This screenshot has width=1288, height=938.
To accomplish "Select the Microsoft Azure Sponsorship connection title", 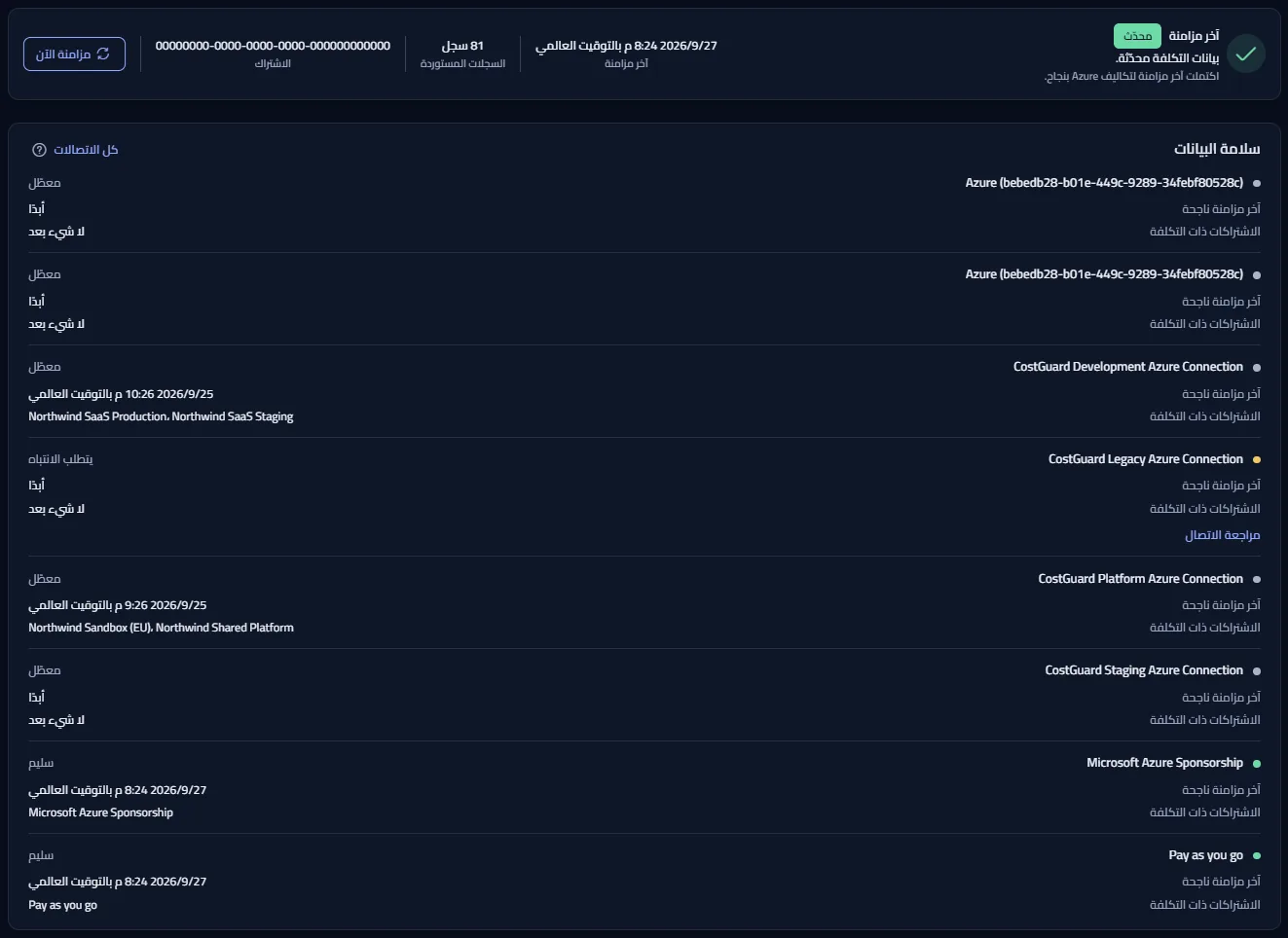I will (x=1164, y=763).
